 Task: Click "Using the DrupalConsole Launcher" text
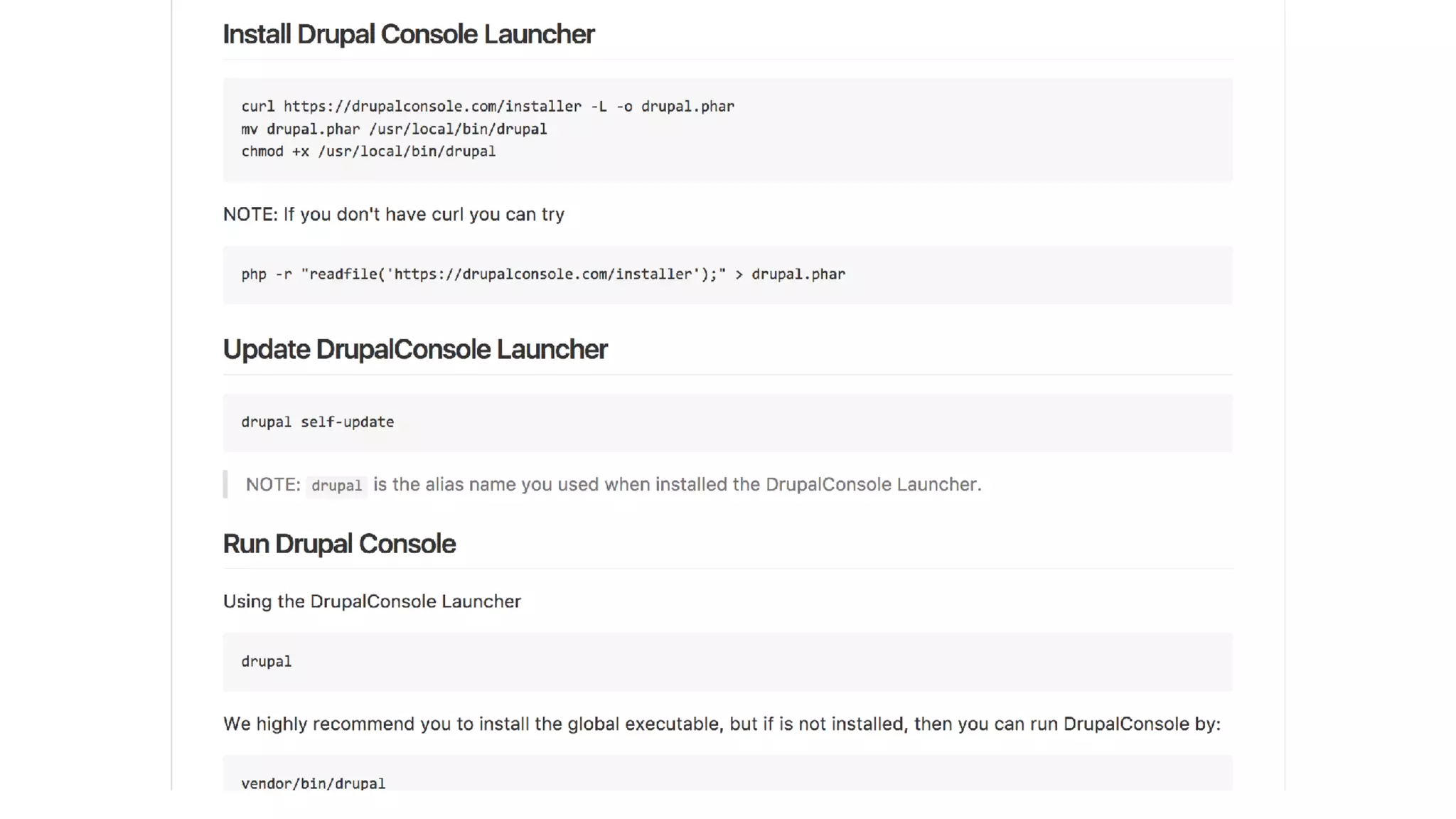click(x=371, y=601)
